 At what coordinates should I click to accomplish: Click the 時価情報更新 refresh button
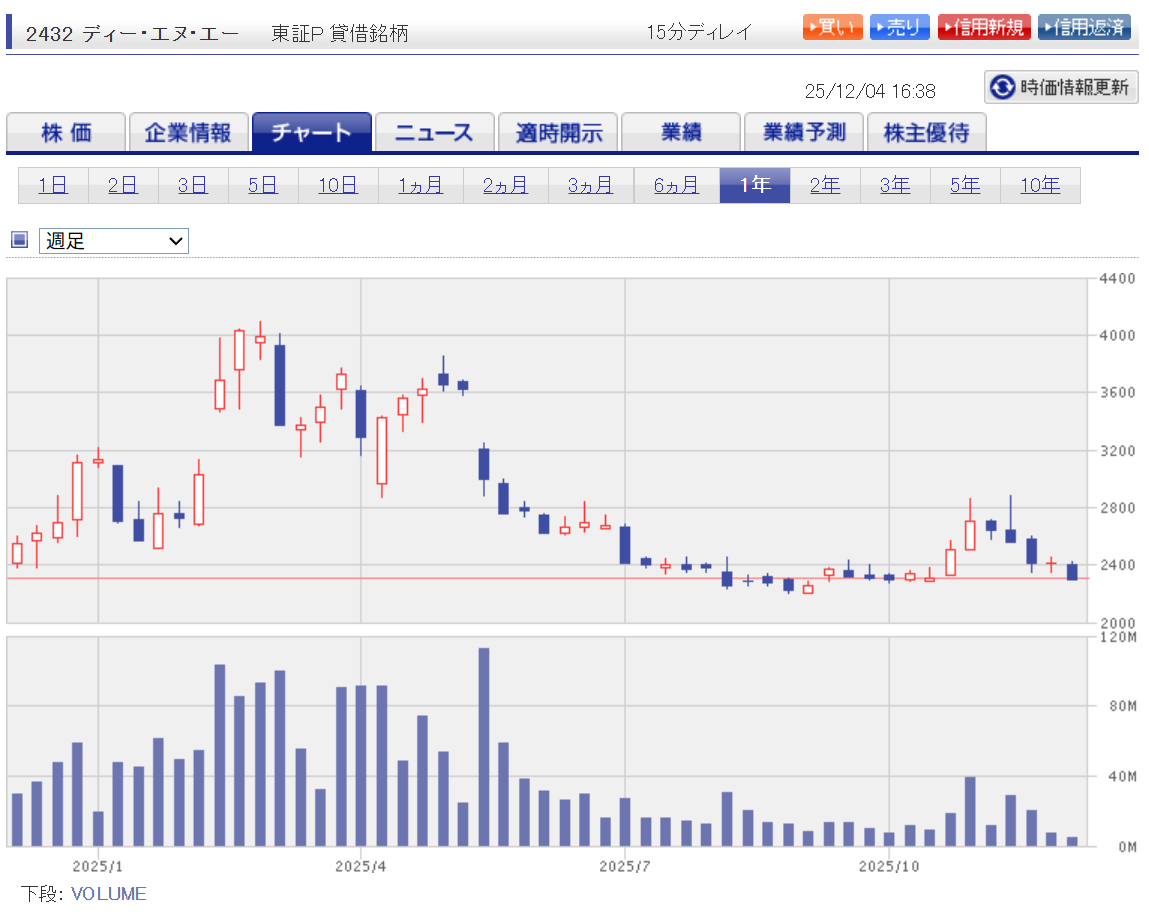[1061, 88]
